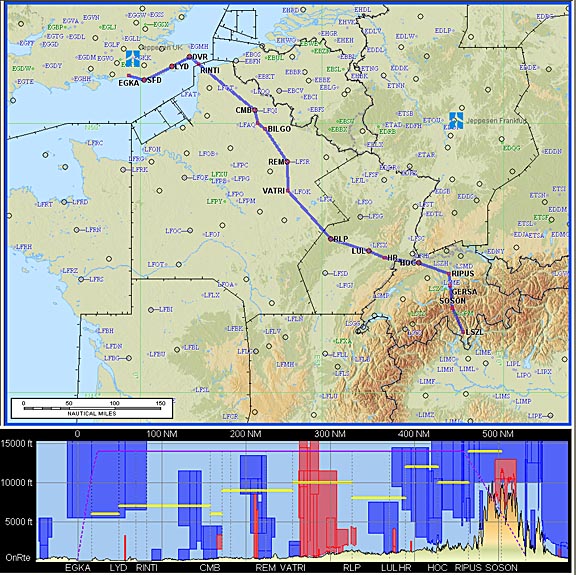Screen dimensions: 576x575
Task: Click the Jeppesen Frankfurt logo icon
Action: (456, 121)
